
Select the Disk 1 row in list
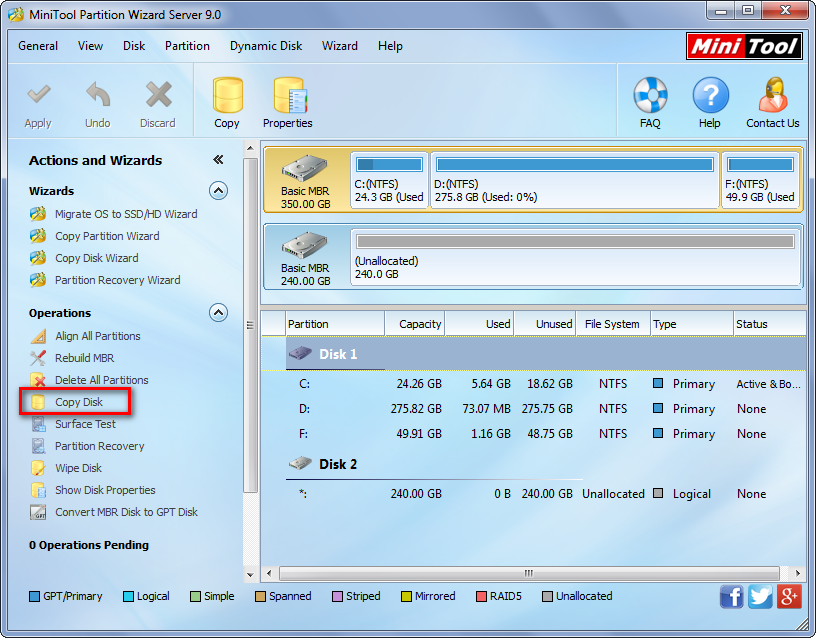click(533, 354)
